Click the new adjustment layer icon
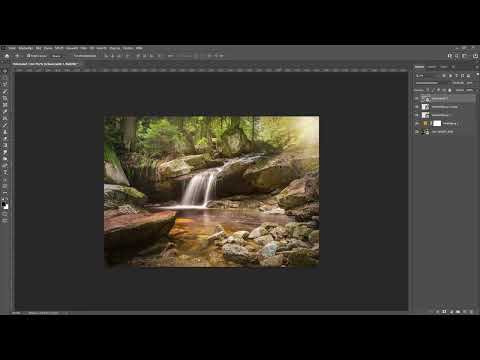 pyautogui.click(x=451, y=312)
